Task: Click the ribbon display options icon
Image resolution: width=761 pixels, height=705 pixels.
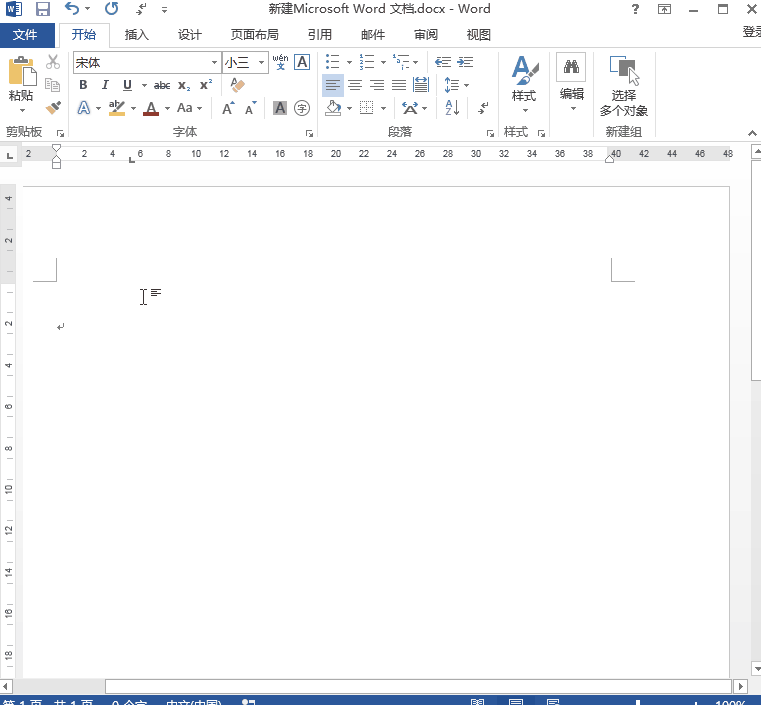Action: coord(664,9)
